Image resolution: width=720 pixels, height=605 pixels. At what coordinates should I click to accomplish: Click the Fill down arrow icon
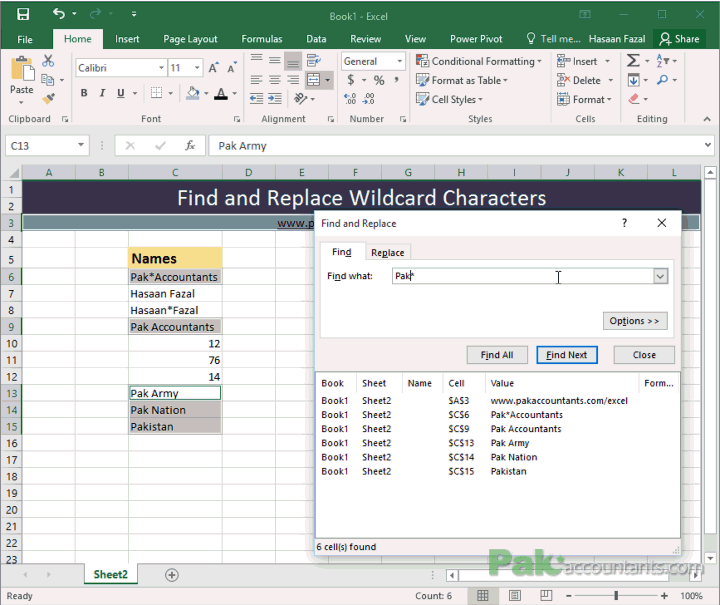tap(634, 80)
